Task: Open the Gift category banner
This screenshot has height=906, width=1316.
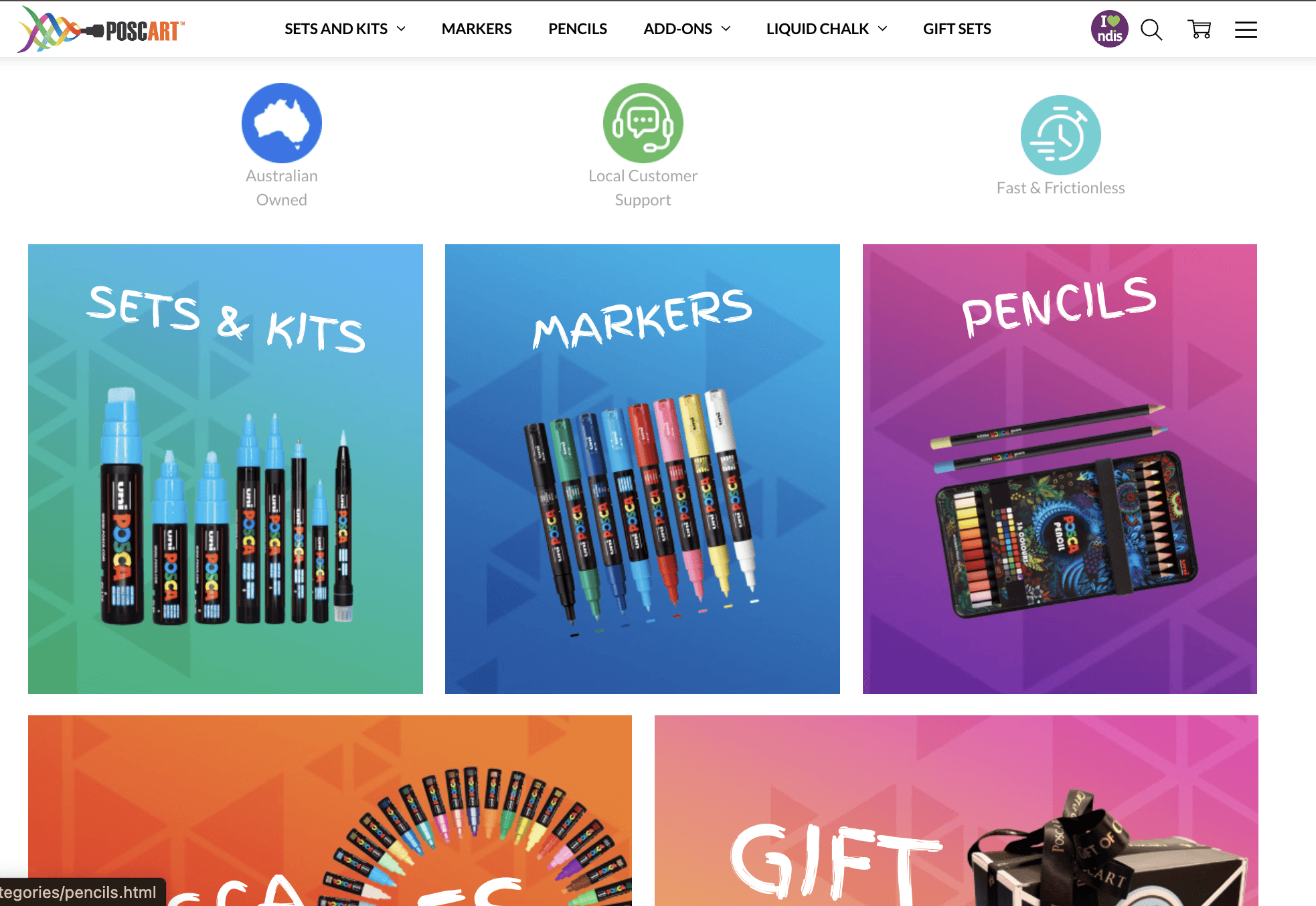Action: pos(957,810)
